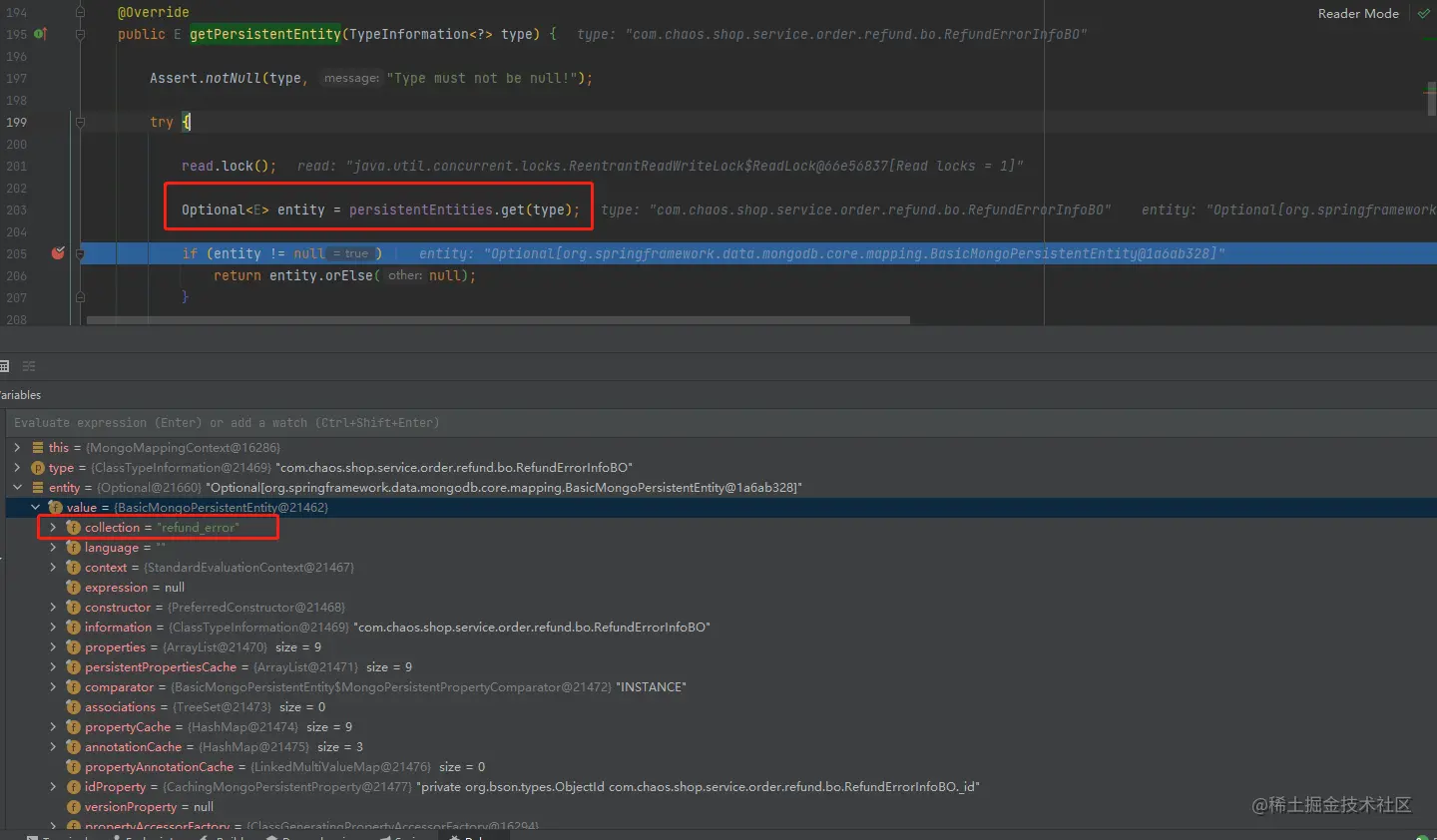The height and width of the screenshot is (840, 1437).
Task: Click the field icon beside 'comparator'
Action: pyautogui.click(x=73, y=687)
